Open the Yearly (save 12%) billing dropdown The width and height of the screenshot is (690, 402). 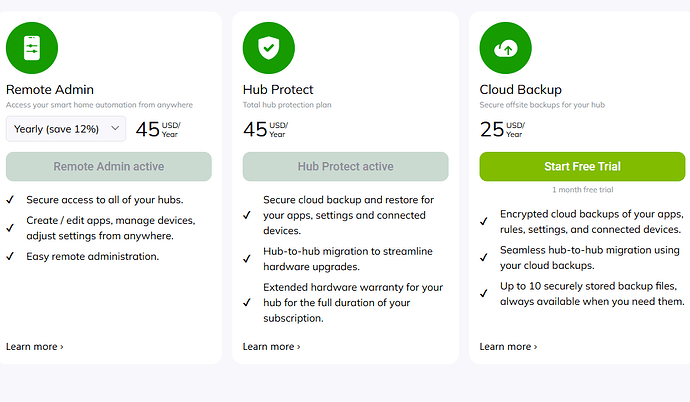pos(66,128)
